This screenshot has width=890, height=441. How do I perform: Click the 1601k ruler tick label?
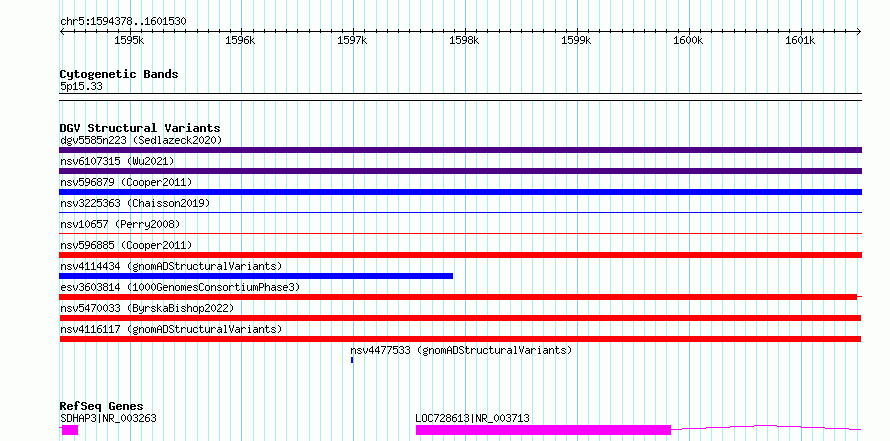tap(800, 41)
